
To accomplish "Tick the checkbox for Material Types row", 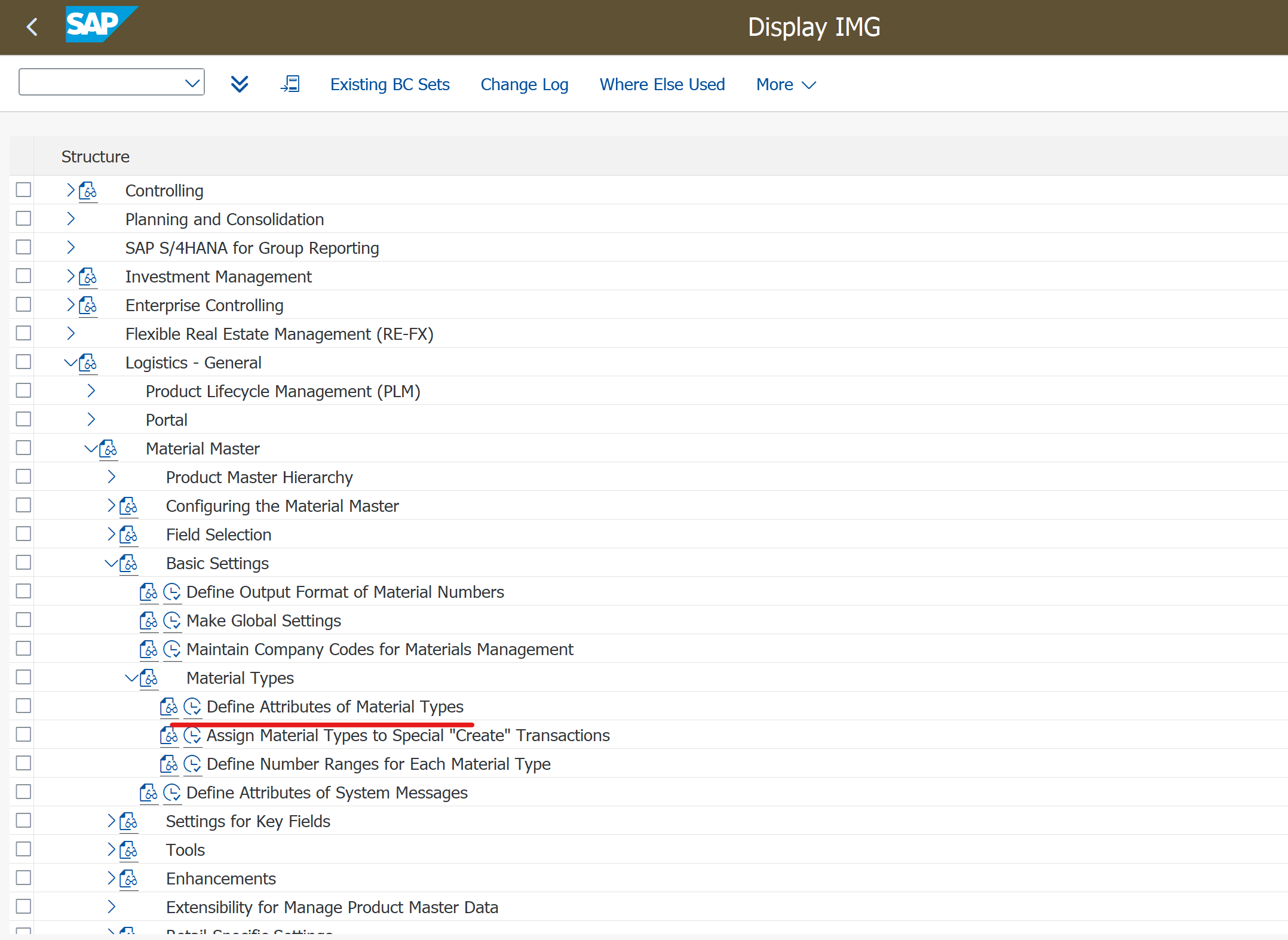I will click(x=23, y=677).
